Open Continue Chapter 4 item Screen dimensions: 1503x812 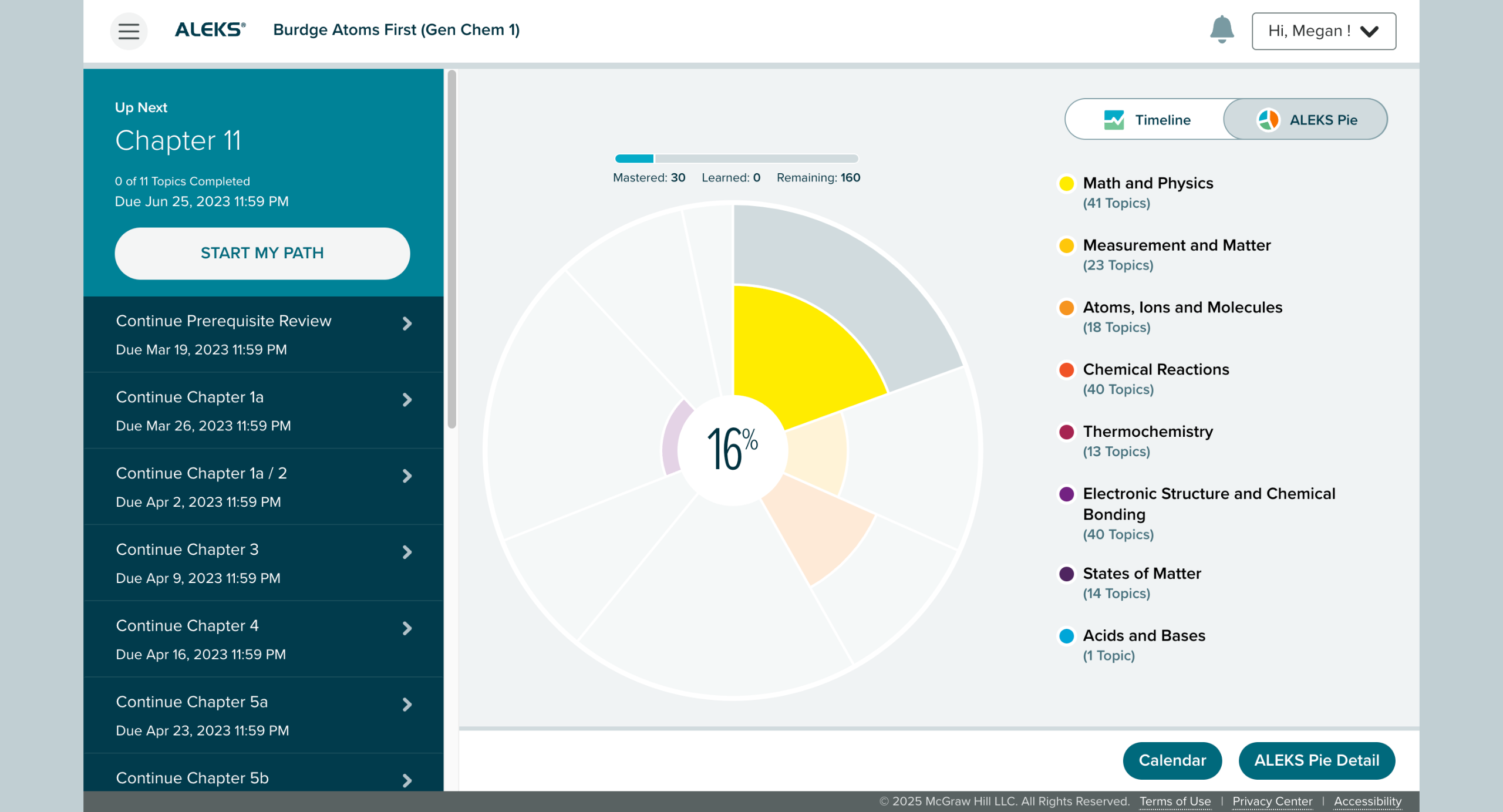click(x=252, y=639)
